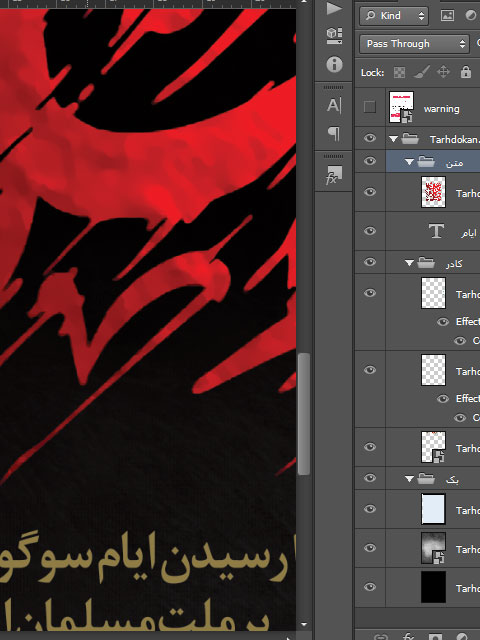Screen dimensions: 480x640
Task: Open the Actions panel play icon
Action: coord(334,8)
